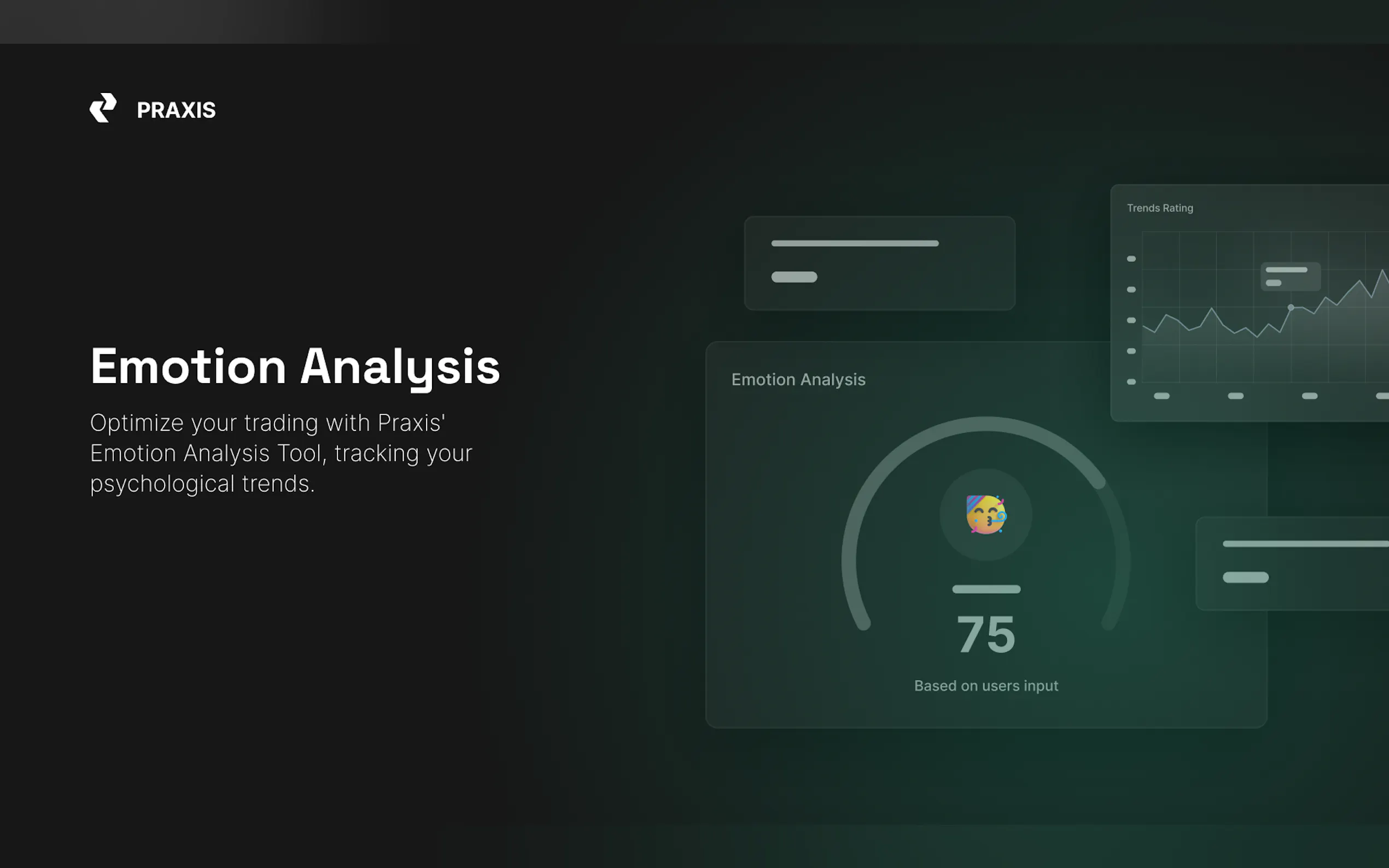This screenshot has height=868, width=1389.
Task: Click the PRAXIS brand name text
Action: coord(176,110)
